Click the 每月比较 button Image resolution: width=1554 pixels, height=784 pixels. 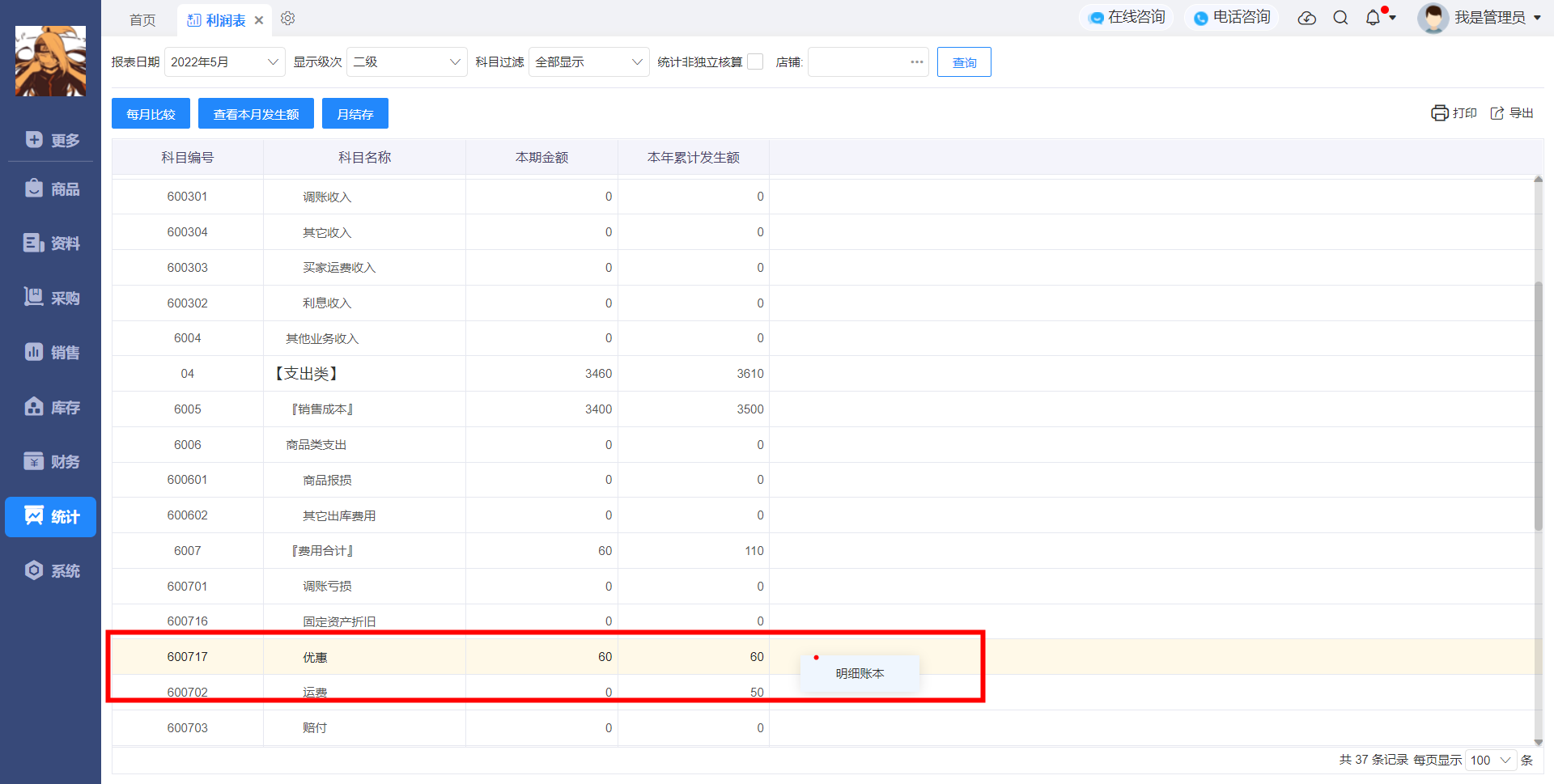click(x=151, y=113)
